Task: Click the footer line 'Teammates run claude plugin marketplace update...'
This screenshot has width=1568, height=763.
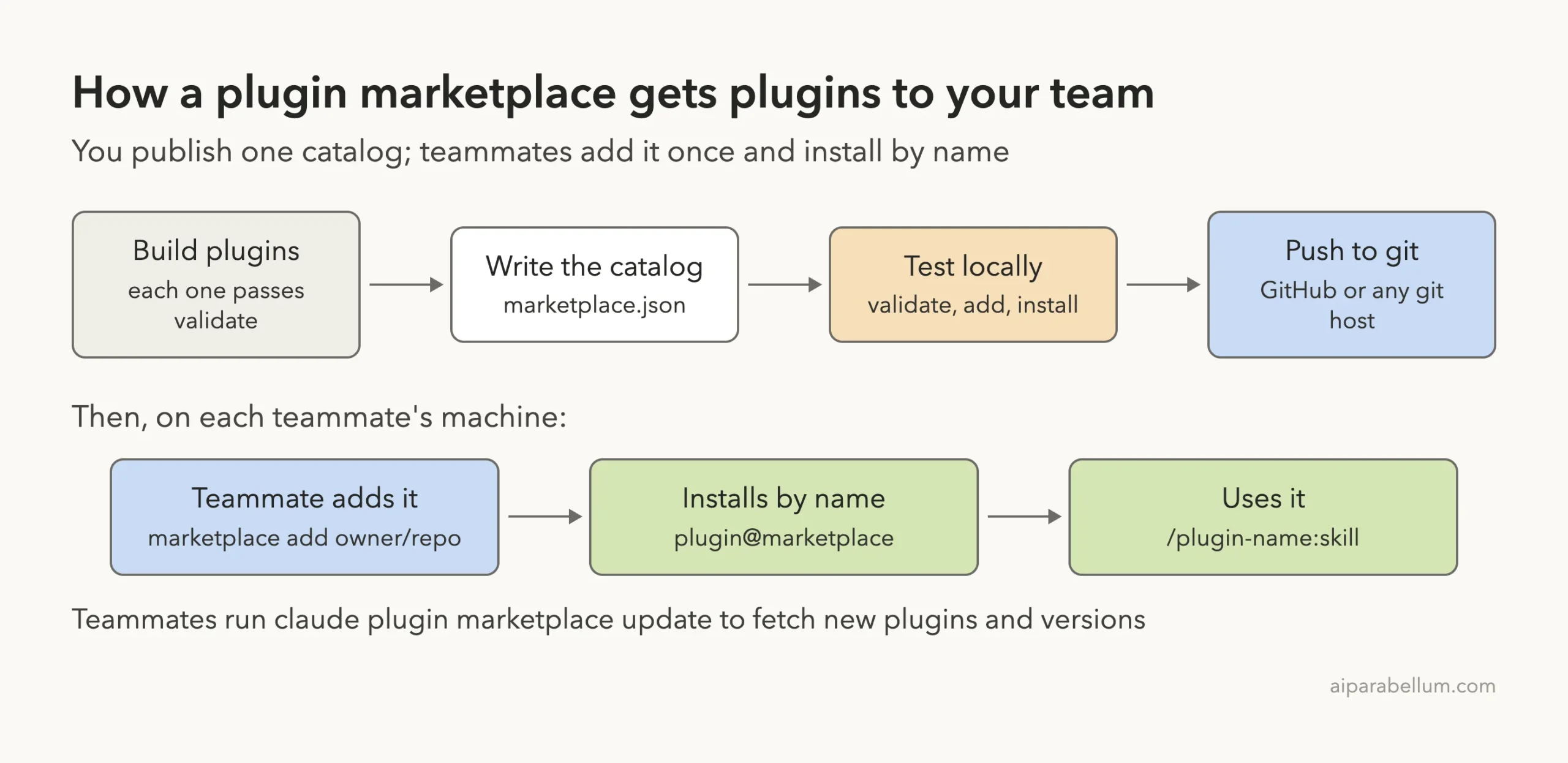Action: (608, 620)
